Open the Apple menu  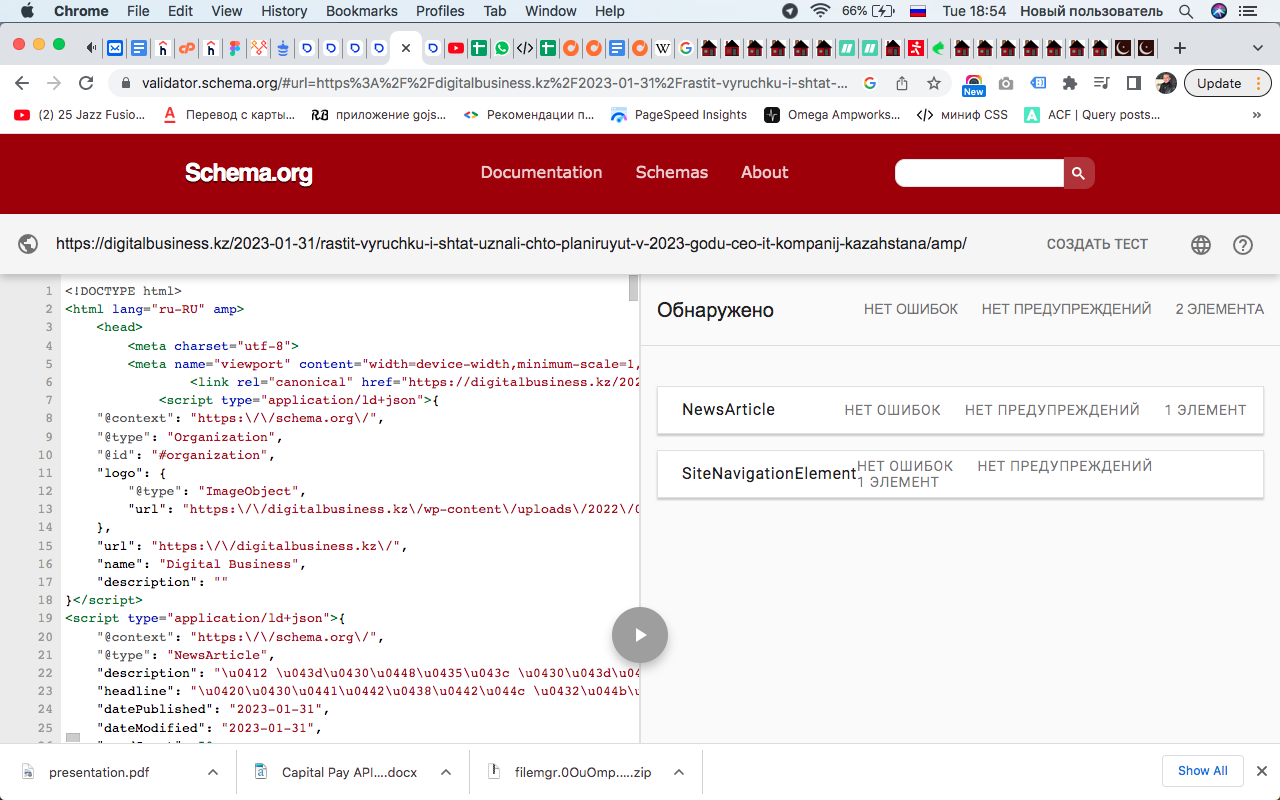tap(27, 11)
